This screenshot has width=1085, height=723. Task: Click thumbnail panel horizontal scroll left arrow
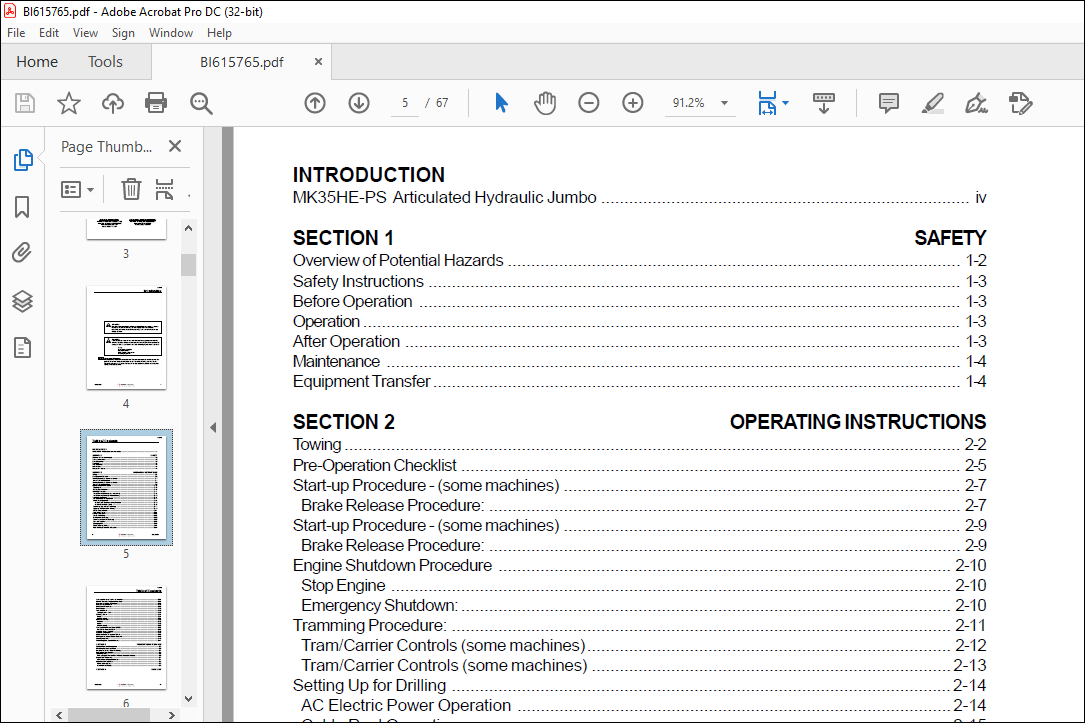(x=59, y=715)
